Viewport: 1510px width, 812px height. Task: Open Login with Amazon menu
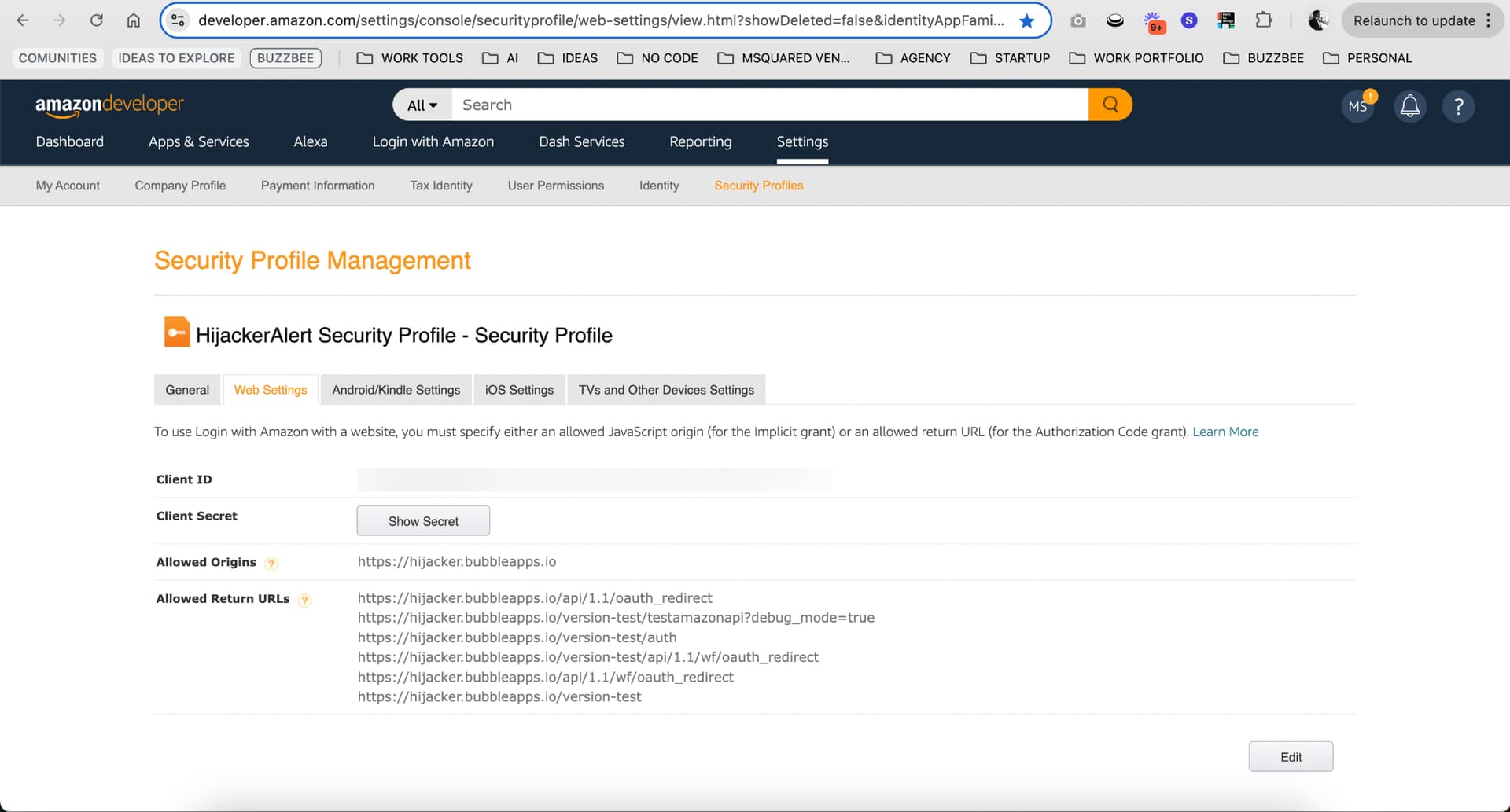pyautogui.click(x=433, y=141)
